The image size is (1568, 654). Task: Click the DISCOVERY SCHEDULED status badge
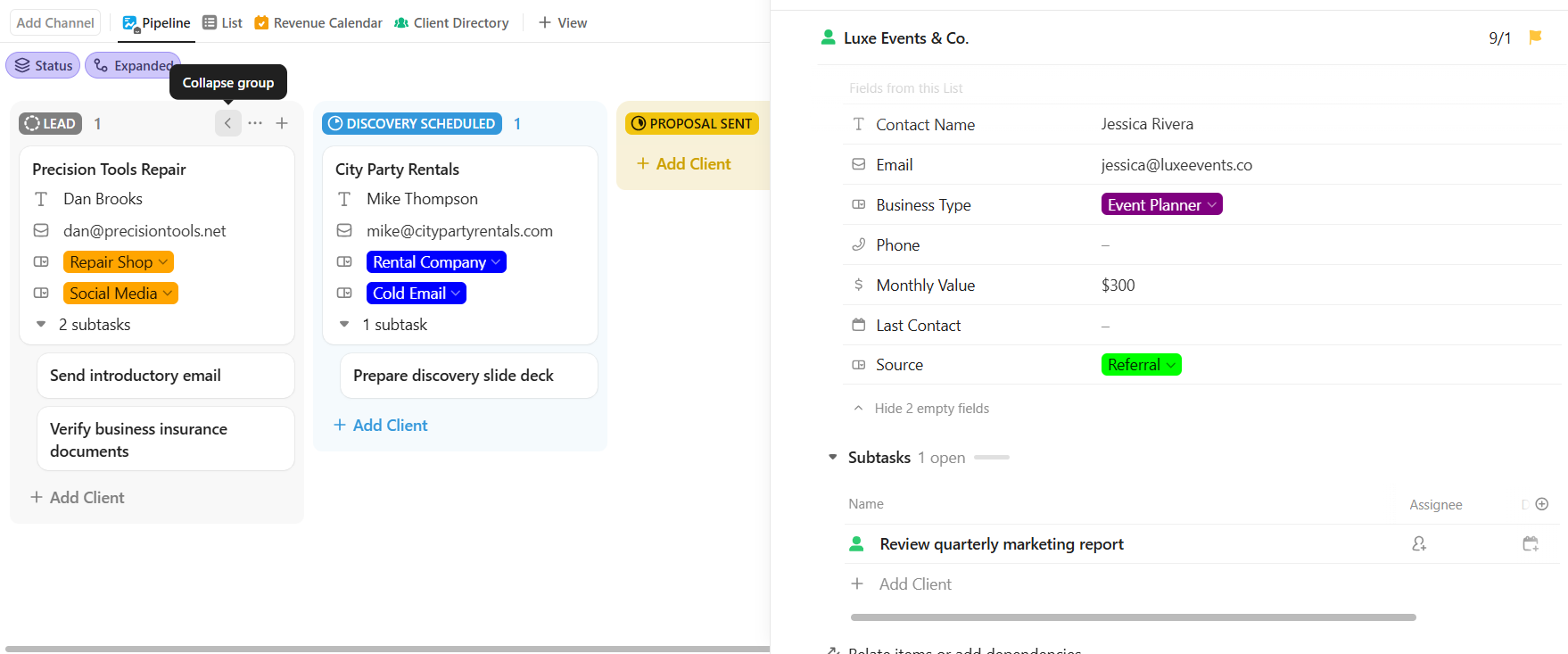[412, 123]
